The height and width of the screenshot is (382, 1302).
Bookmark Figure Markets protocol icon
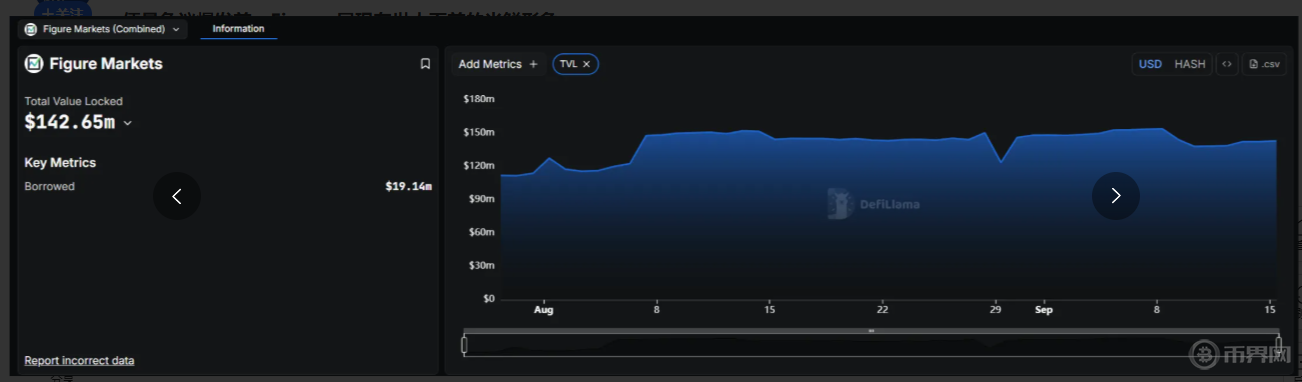click(425, 64)
